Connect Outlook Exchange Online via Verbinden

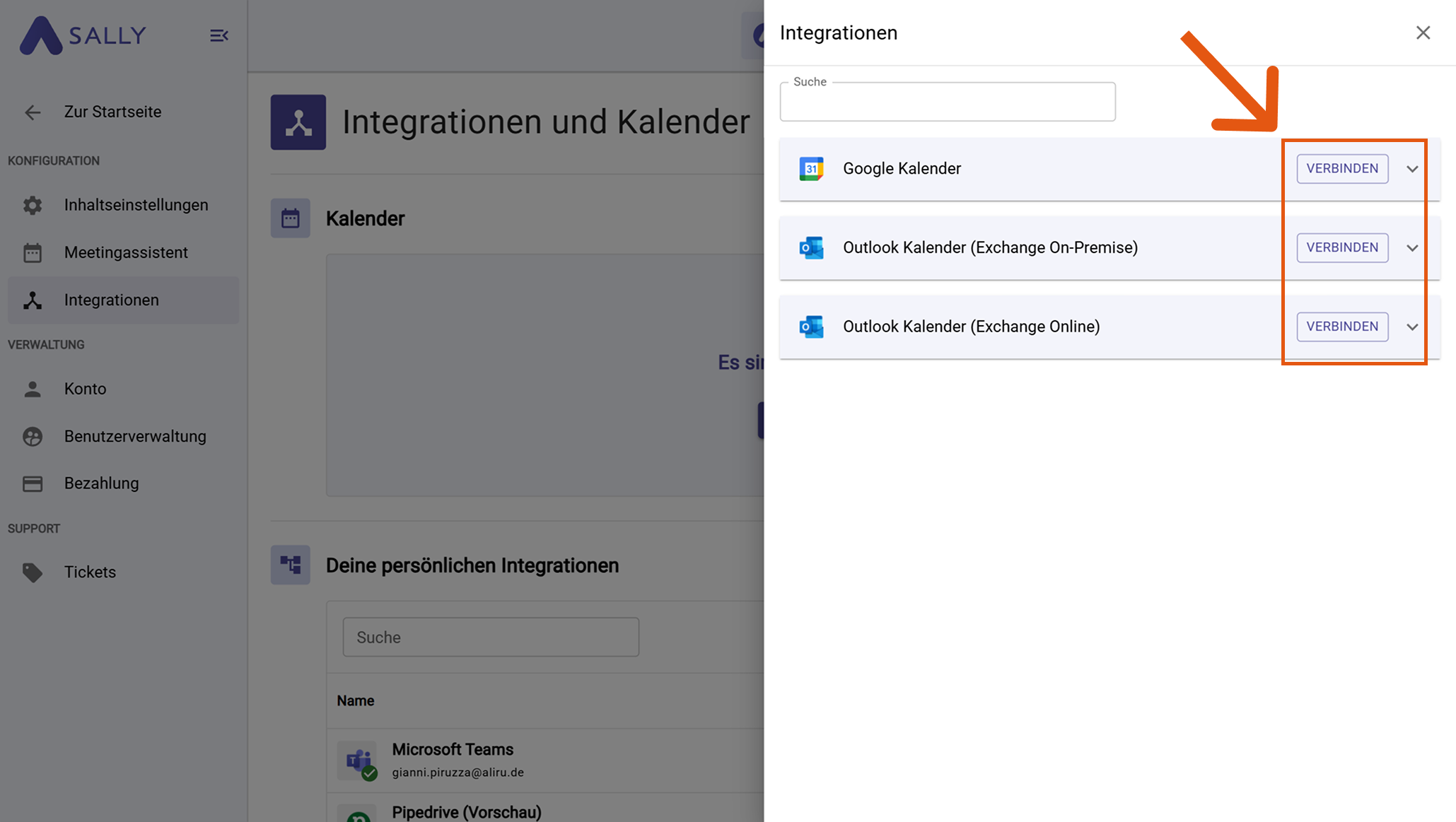(1342, 327)
